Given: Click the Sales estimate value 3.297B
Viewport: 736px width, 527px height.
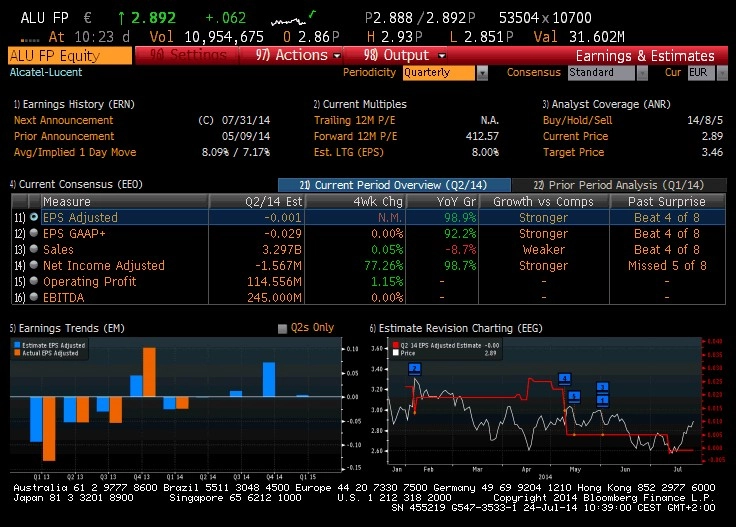Looking at the screenshot, I should (282, 249).
